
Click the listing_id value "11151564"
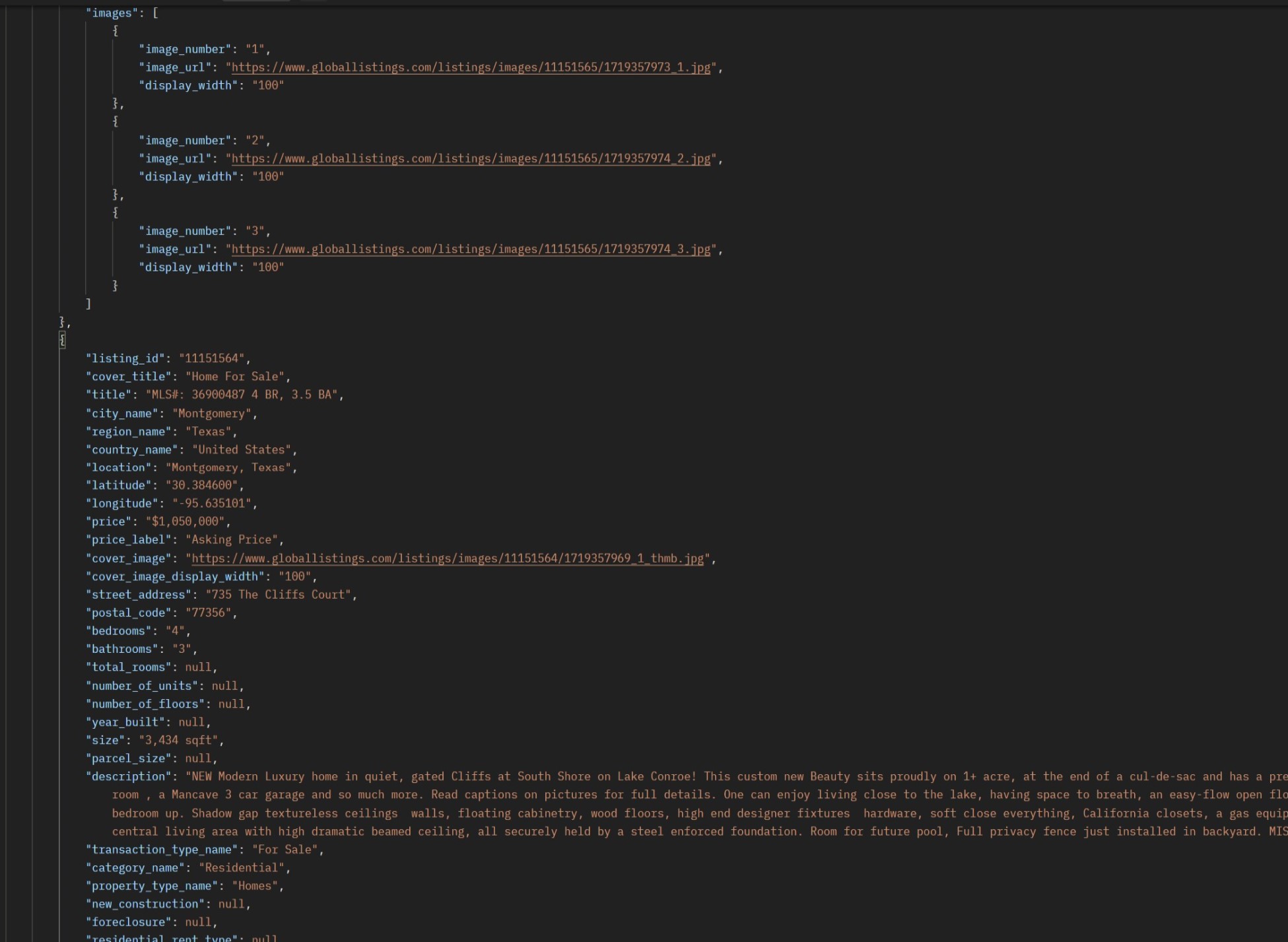(211, 358)
